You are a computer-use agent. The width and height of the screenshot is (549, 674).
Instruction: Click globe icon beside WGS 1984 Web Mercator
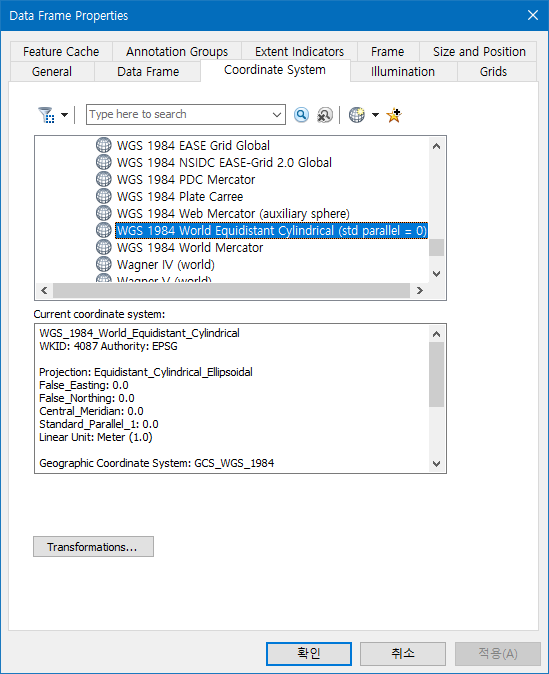click(x=104, y=213)
